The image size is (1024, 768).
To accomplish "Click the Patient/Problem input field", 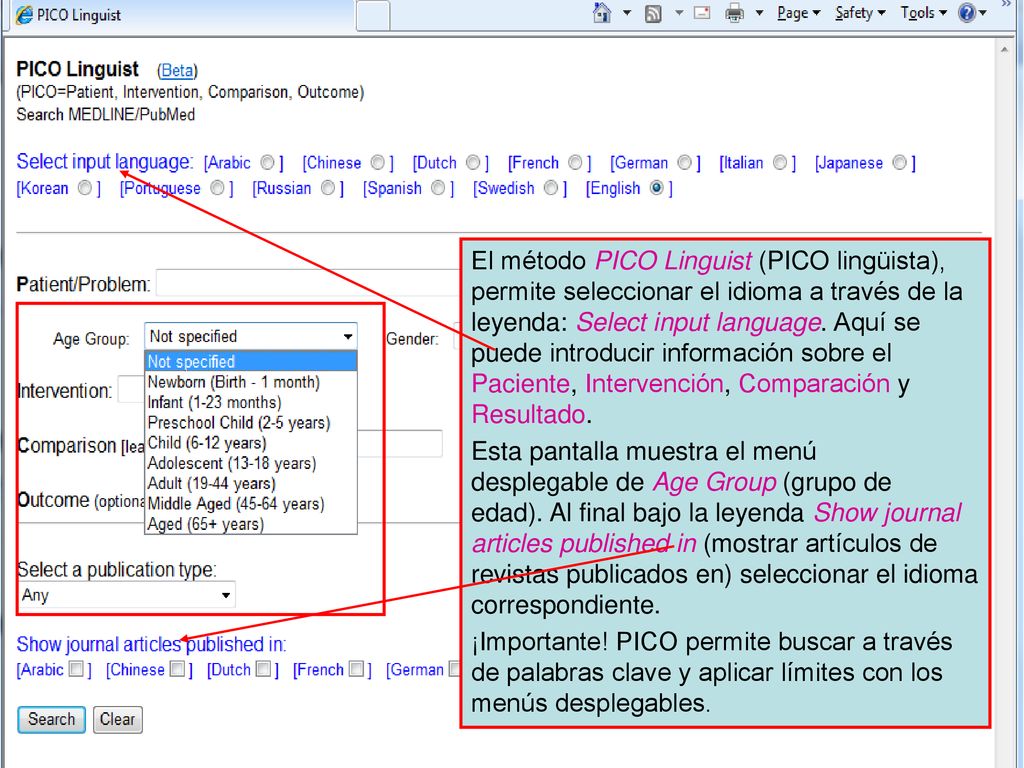I will click(308, 283).
